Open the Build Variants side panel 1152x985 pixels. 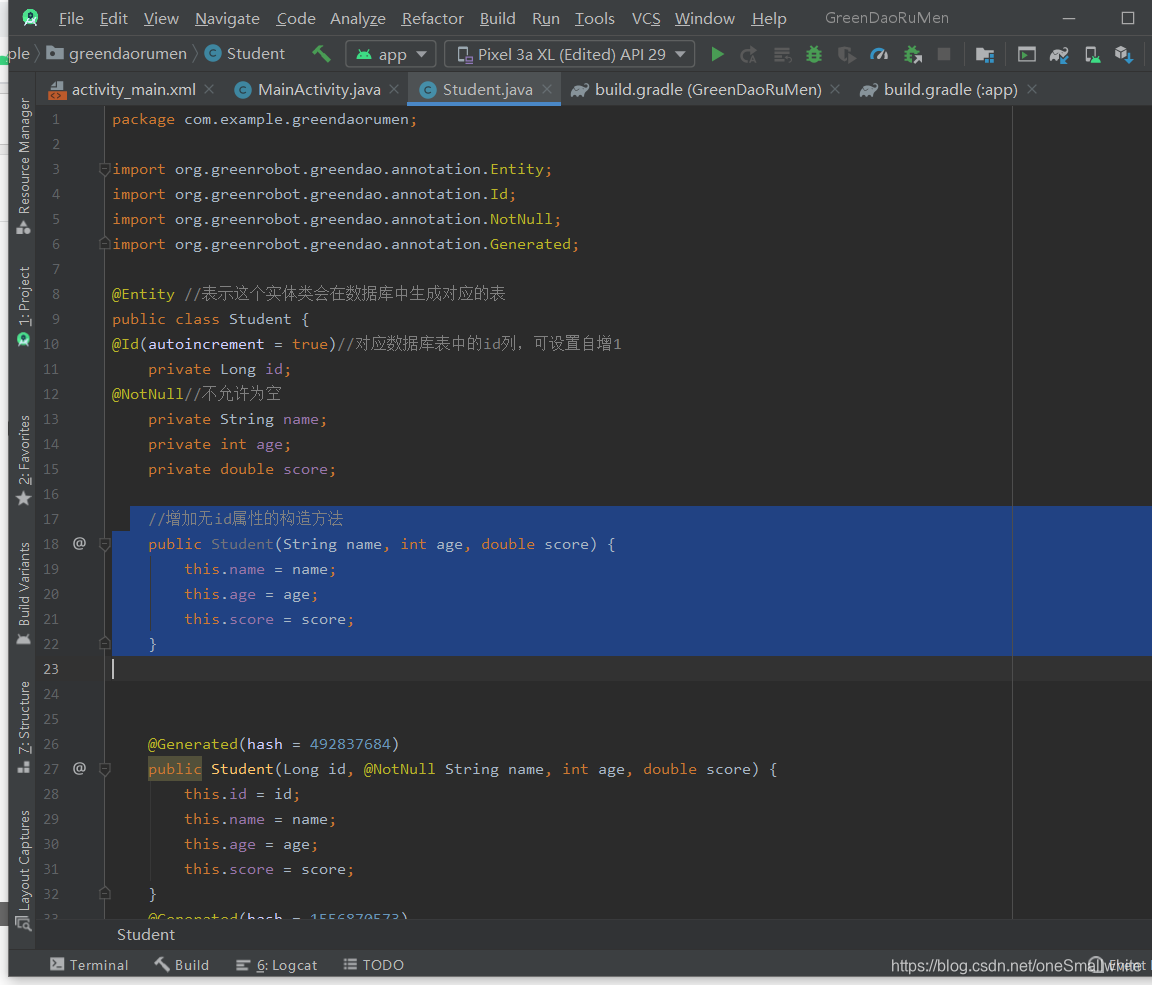(x=24, y=593)
